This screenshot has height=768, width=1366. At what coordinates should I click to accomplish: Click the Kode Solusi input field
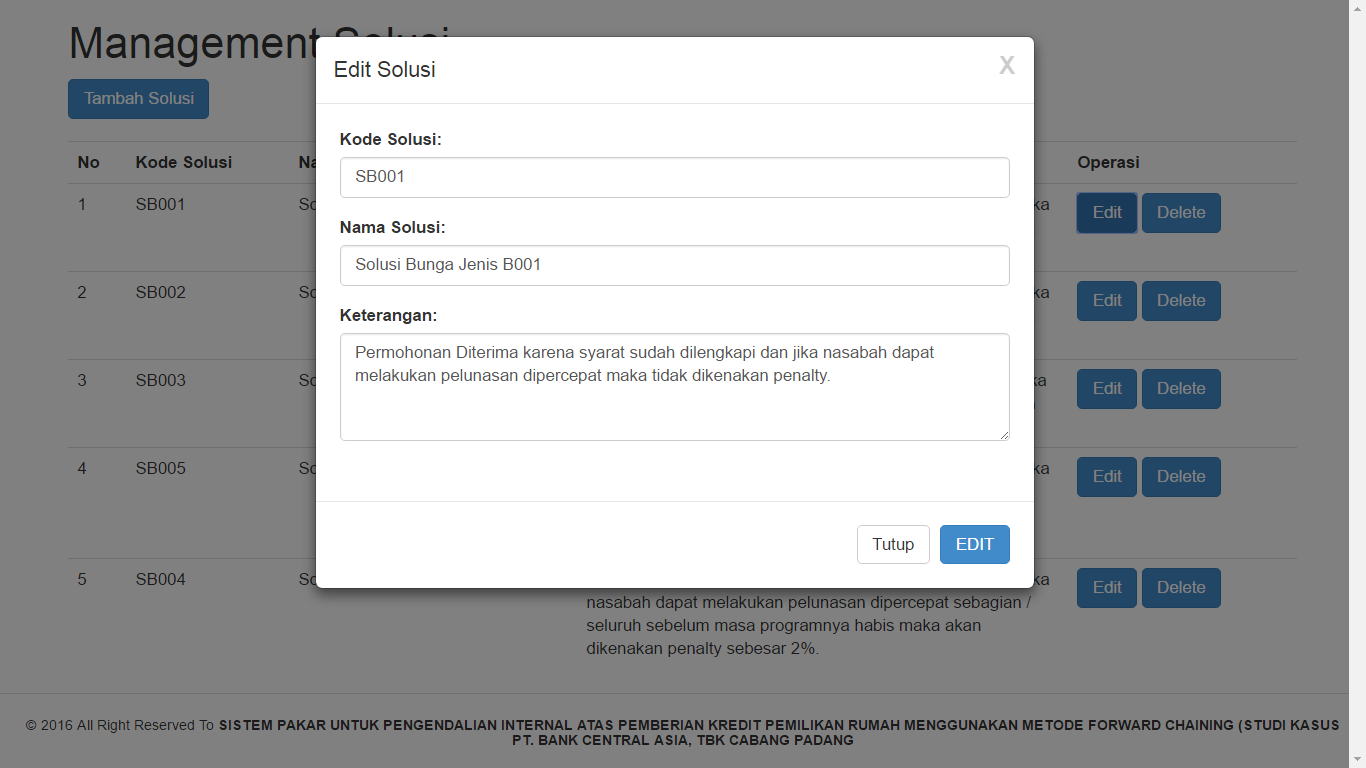click(x=674, y=177)
